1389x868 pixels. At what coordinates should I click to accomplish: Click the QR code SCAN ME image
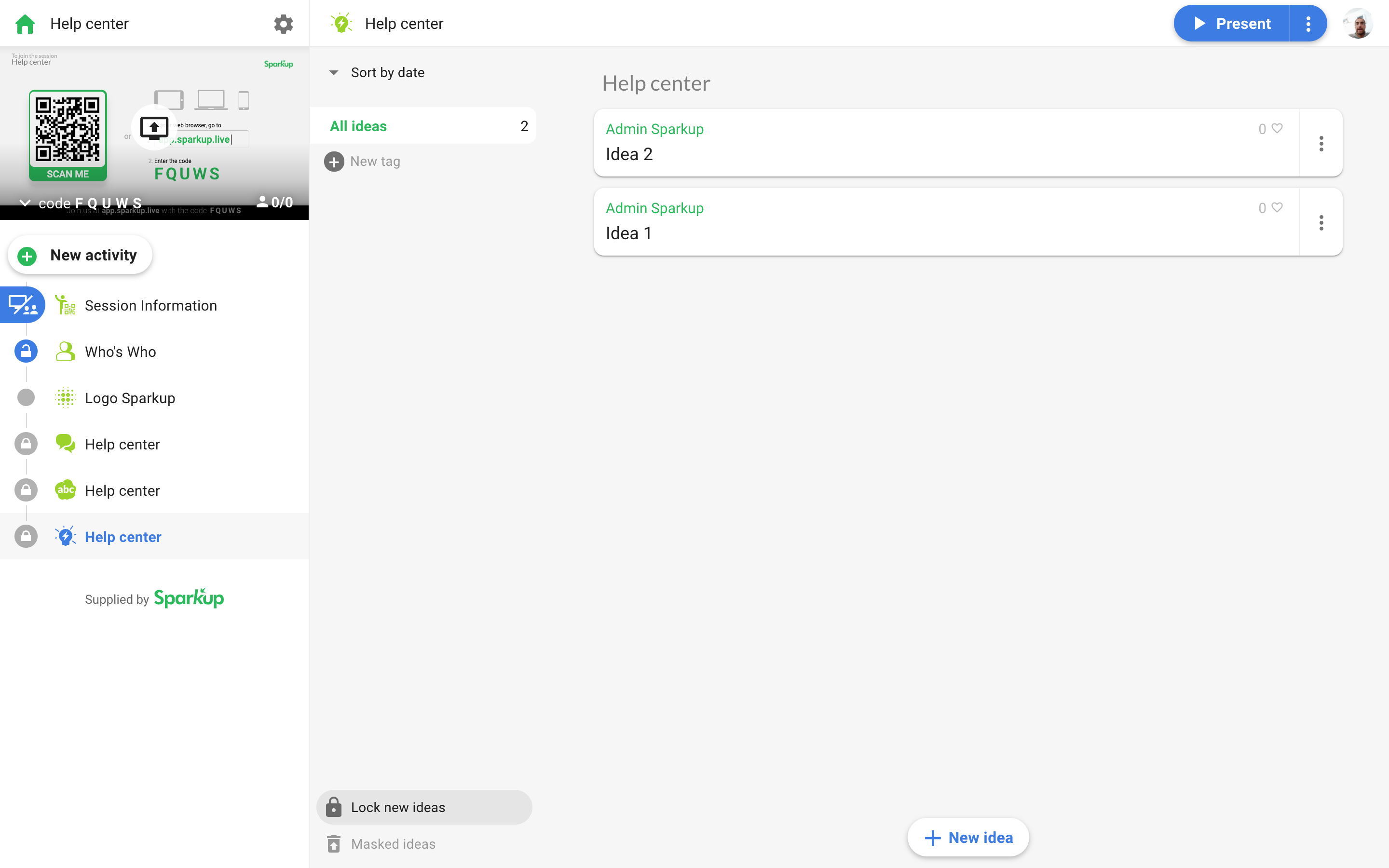(68, 136)
